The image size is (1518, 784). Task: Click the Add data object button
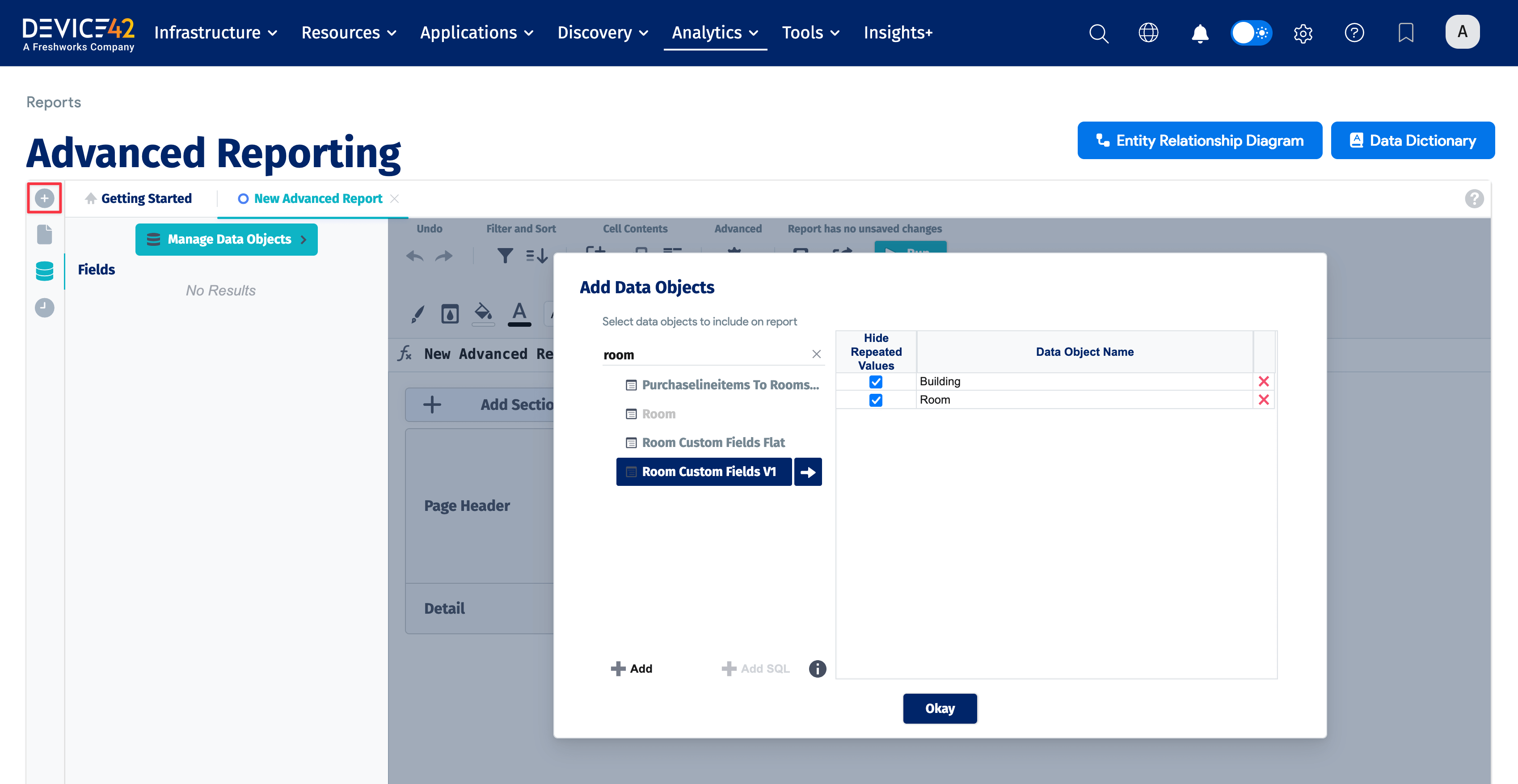coord(631,669)
